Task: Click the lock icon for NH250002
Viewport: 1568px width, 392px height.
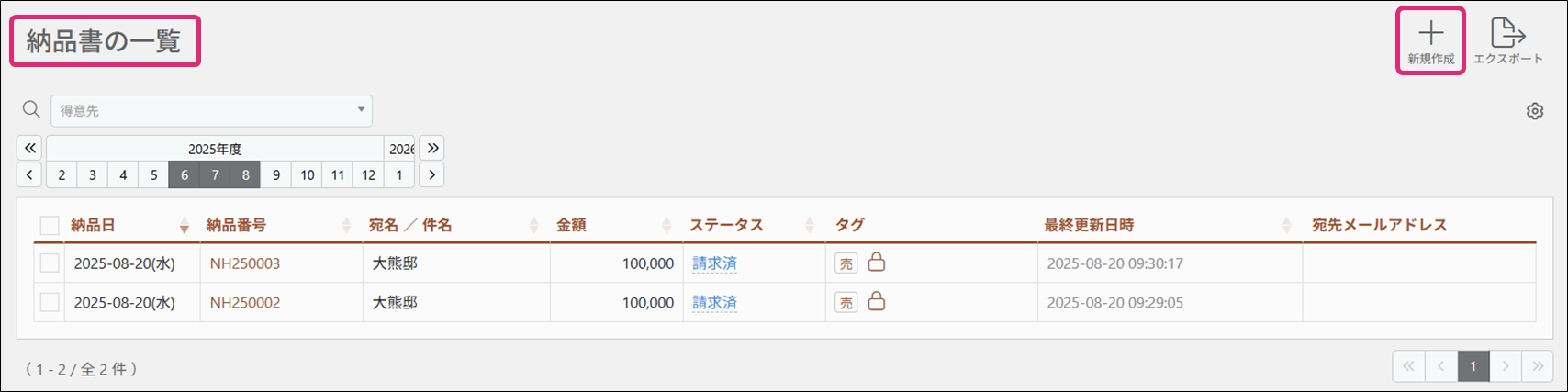Action: point(877,301)
